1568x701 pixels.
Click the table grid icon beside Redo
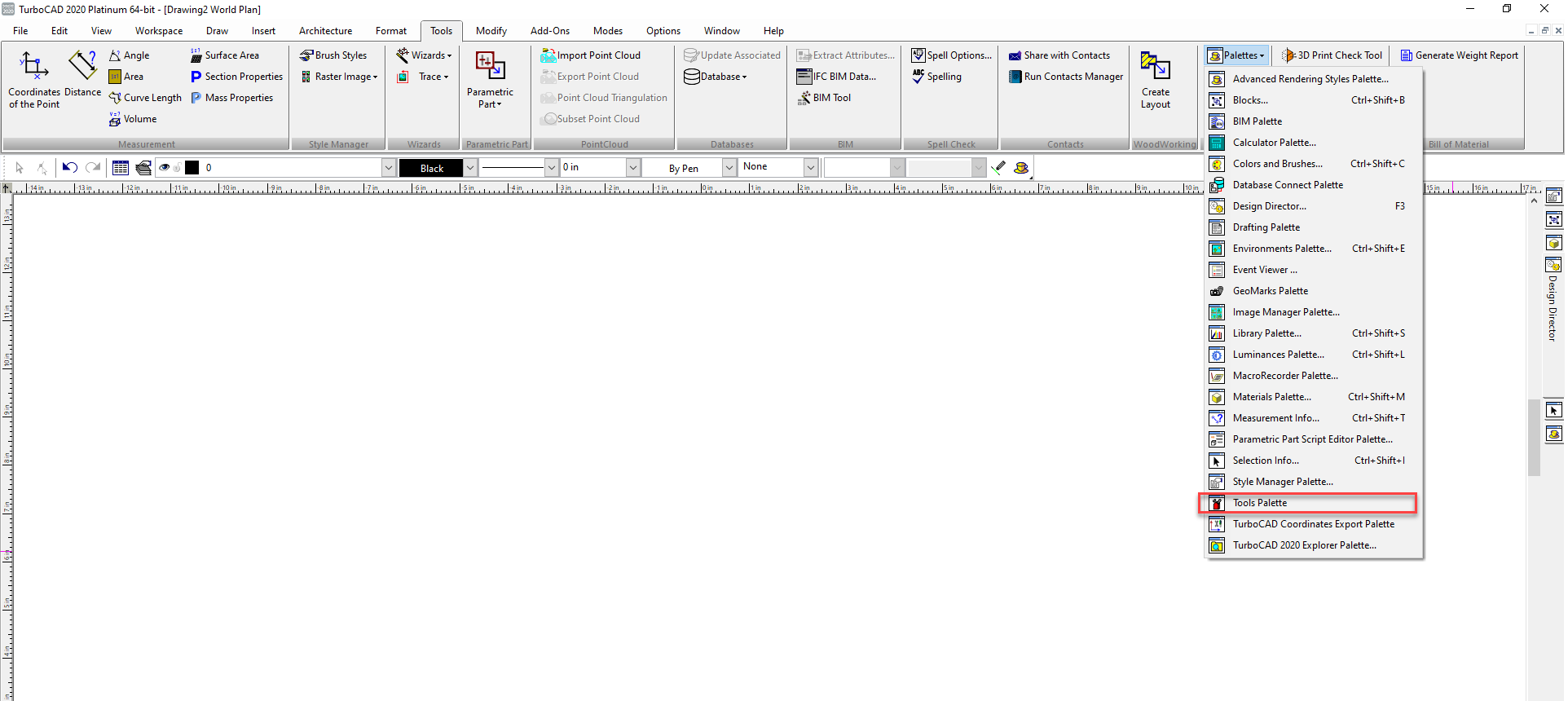(x=121, y=168)
